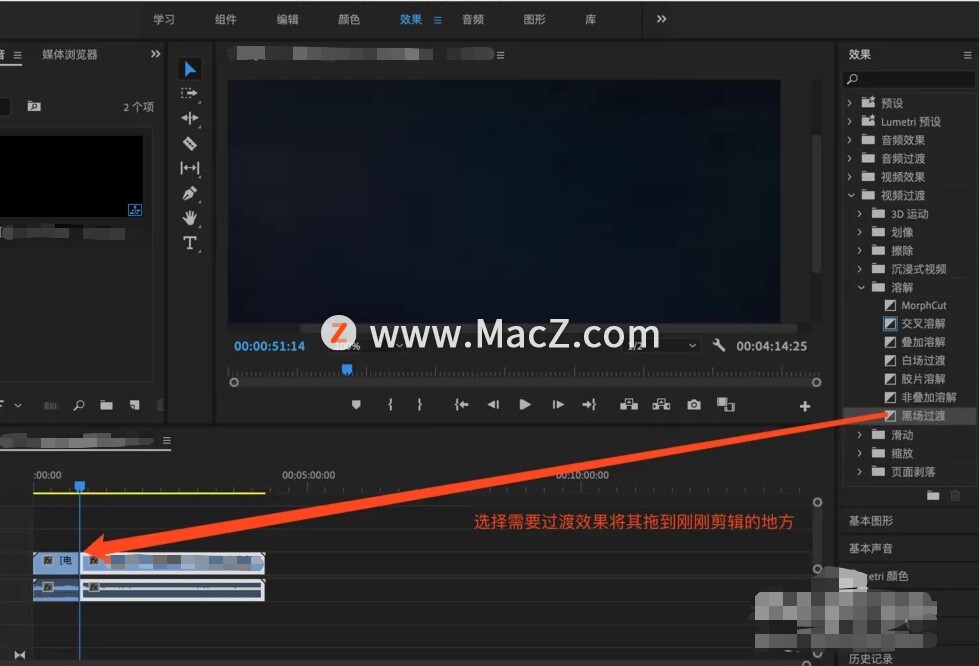Image resolution: width=979 pixels, height=666 pixels.
Task: Select the Ripple Edit tool
Action: coord(190,118)
